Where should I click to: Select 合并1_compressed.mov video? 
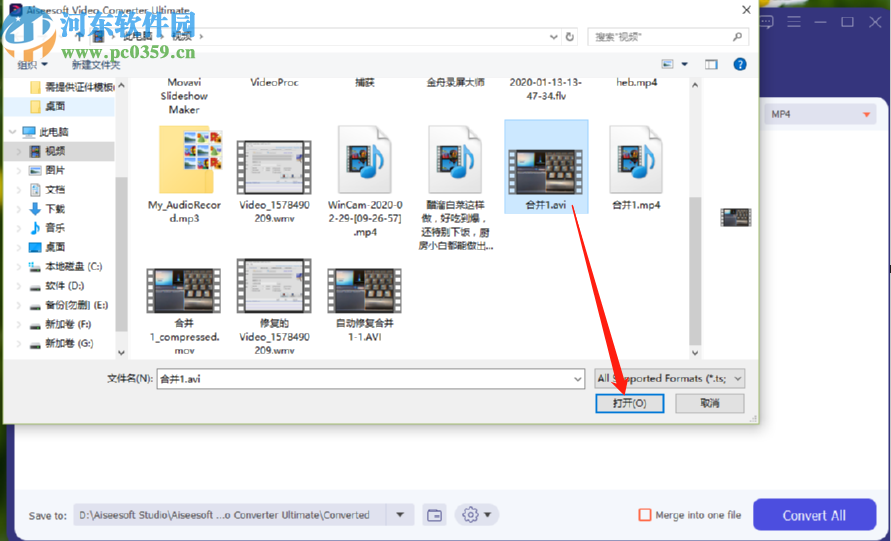pyautogui.click(x=184, y=311)
